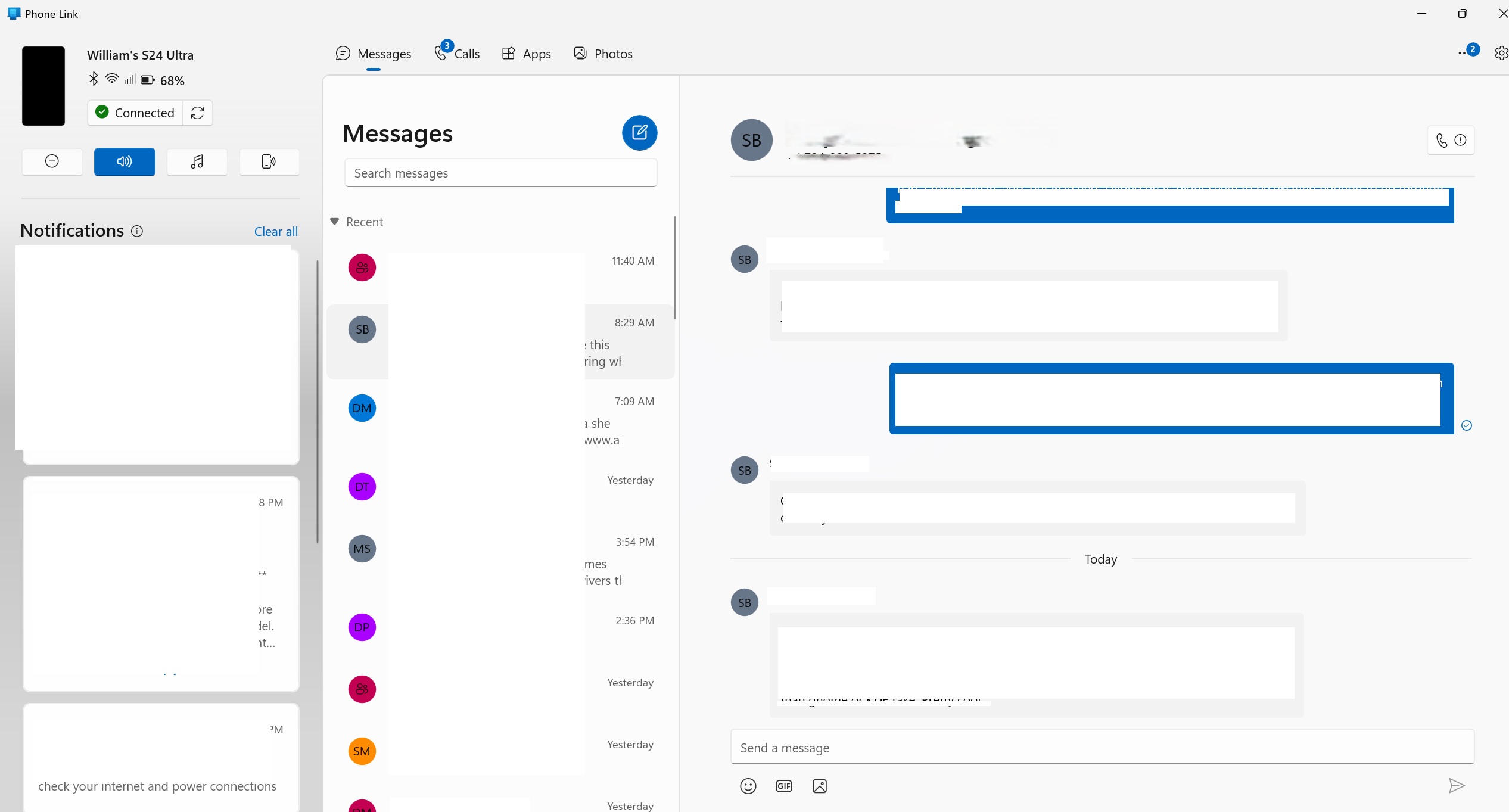The height and width of the screenshot is (812, 1509).
Task: Toggle the phone sound volume button
Action: coord(125,161)
